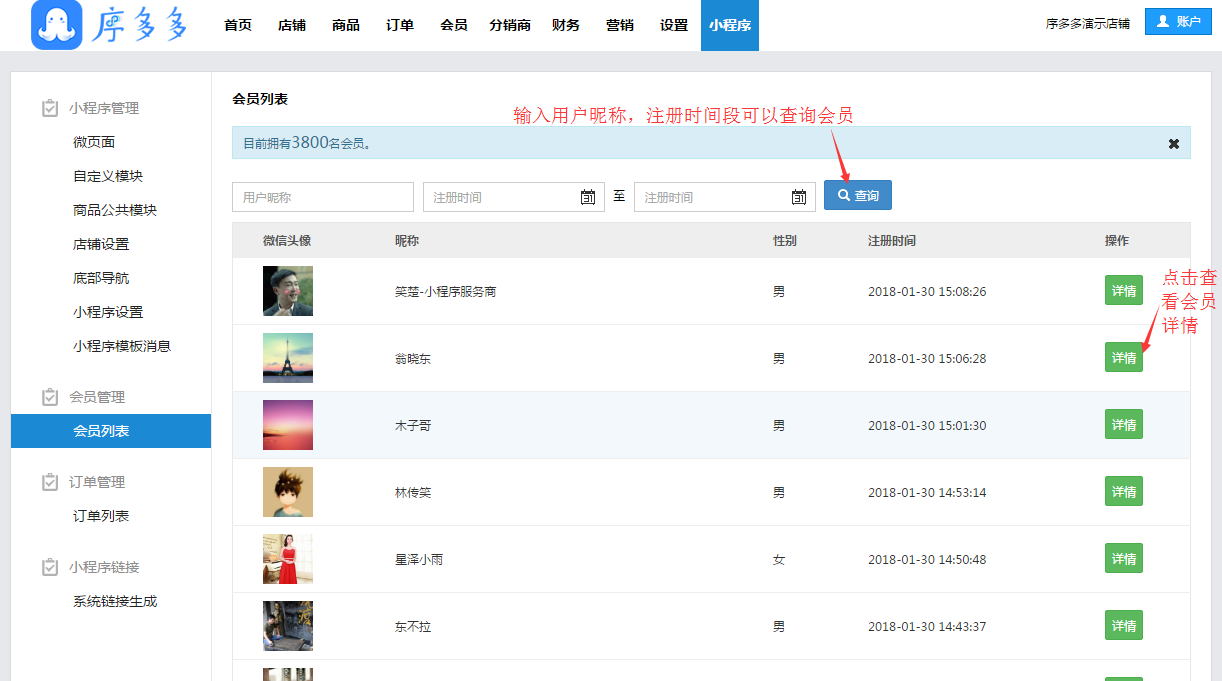
Task: Open calendar icon in first 注册时间 field
Action: (x=588, y=197)
